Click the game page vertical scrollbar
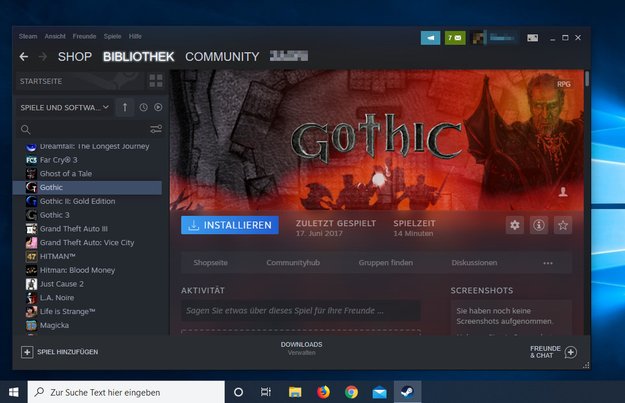The height and width of the screenshot is (403, 625). pos(587,79)
